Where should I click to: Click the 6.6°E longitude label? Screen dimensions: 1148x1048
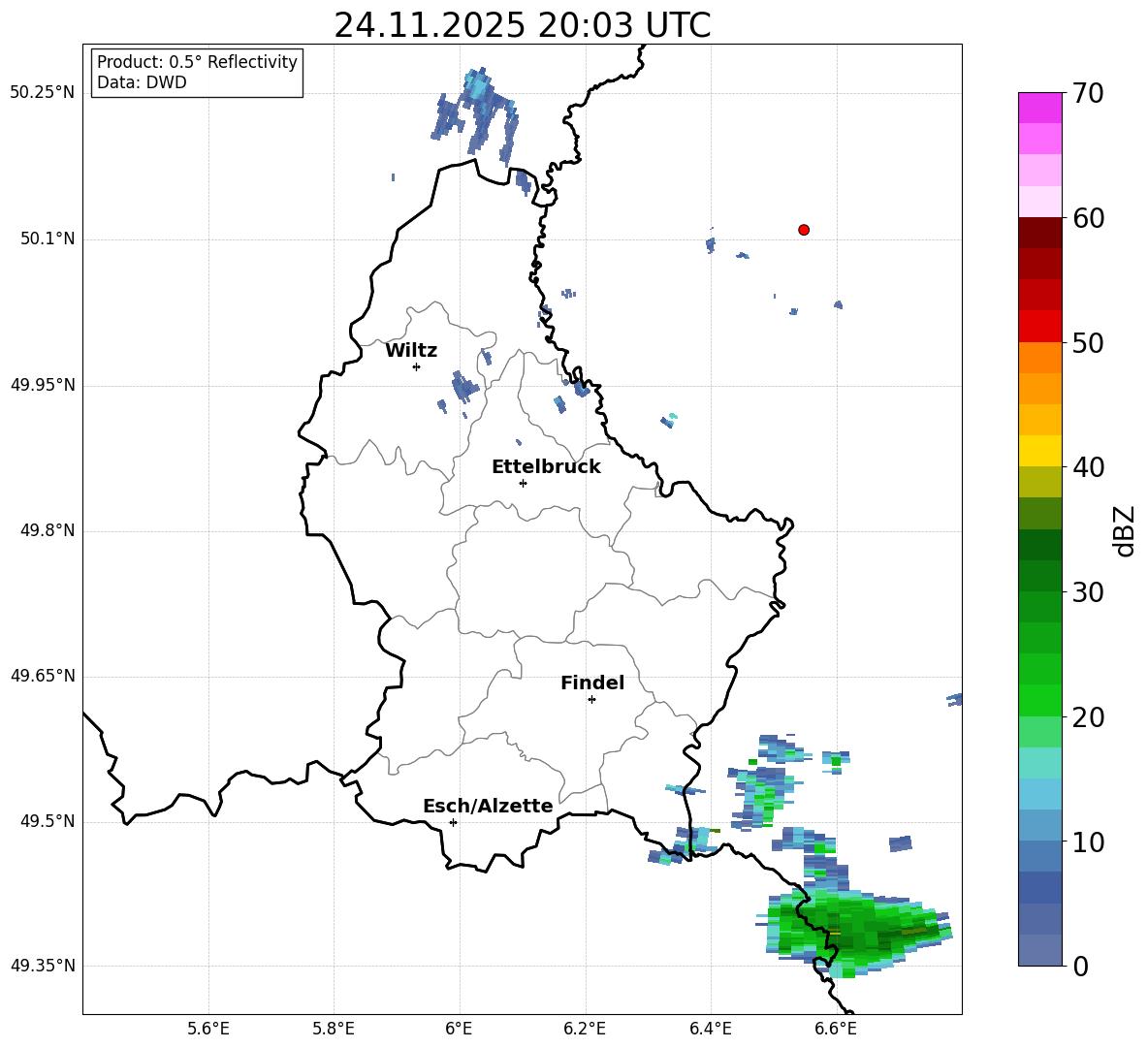836,1030
